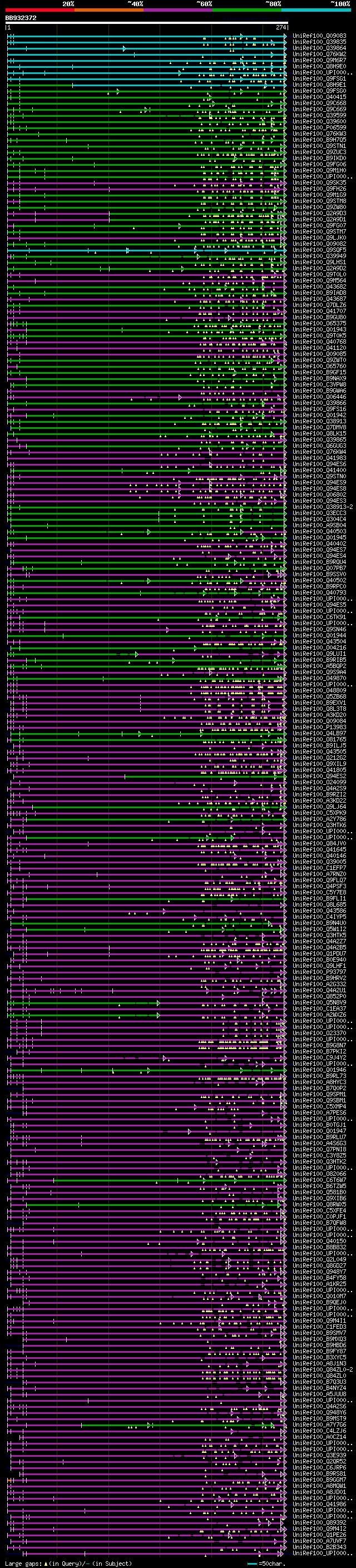Screen dimensions: 356x1568
Task: Select hit UniRef100_Q9FSG0
Action: 319,91
